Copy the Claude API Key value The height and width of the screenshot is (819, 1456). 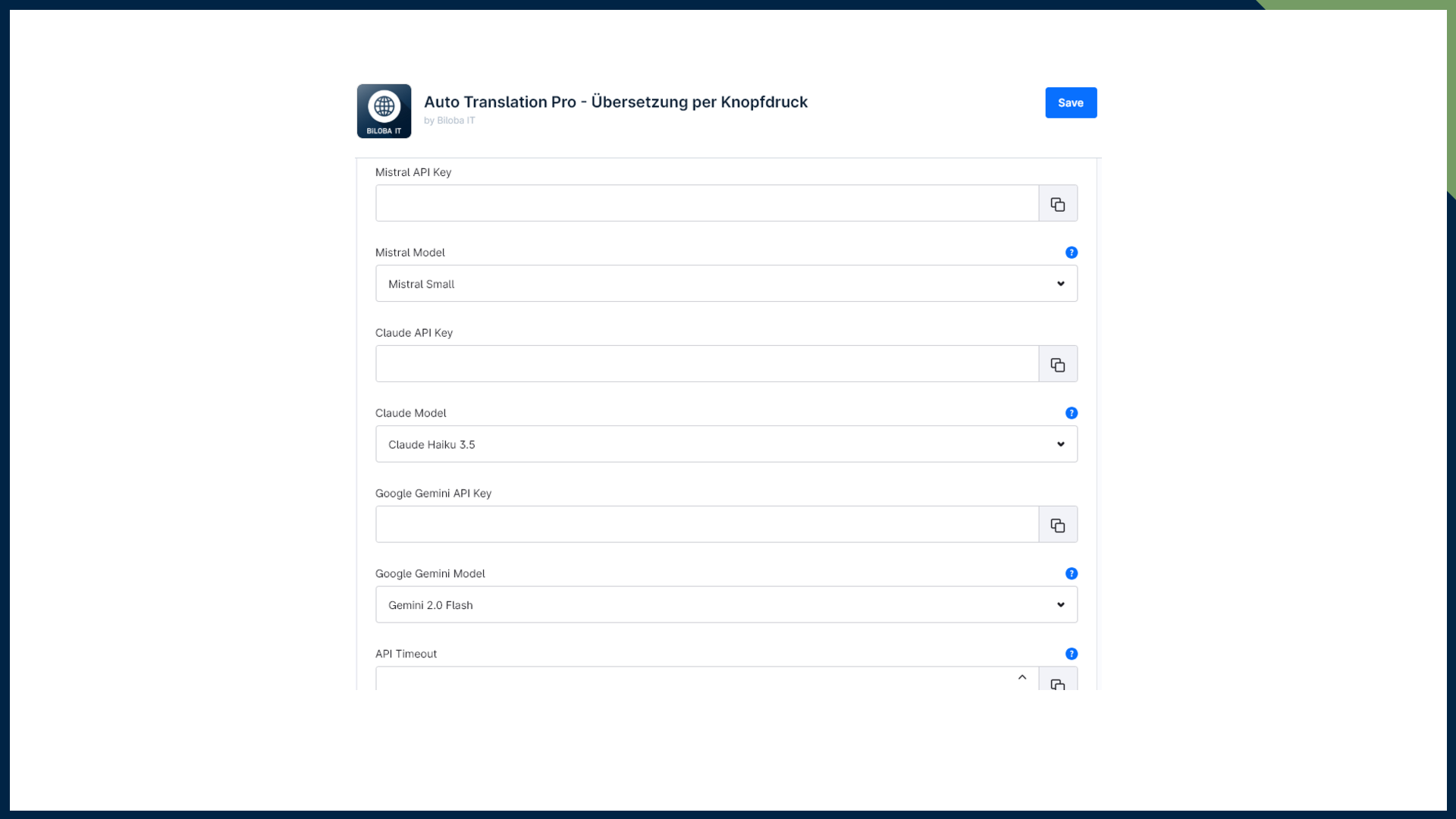(x=1057, y=365)
